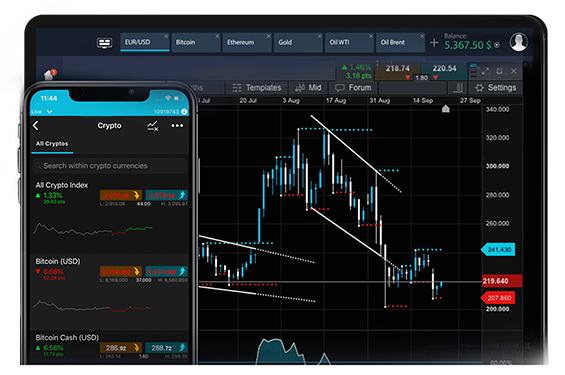Tap Bitcoin (USD) buy price 9,431.900
Screen dimensions: 565x375
(x=166, y=271)
